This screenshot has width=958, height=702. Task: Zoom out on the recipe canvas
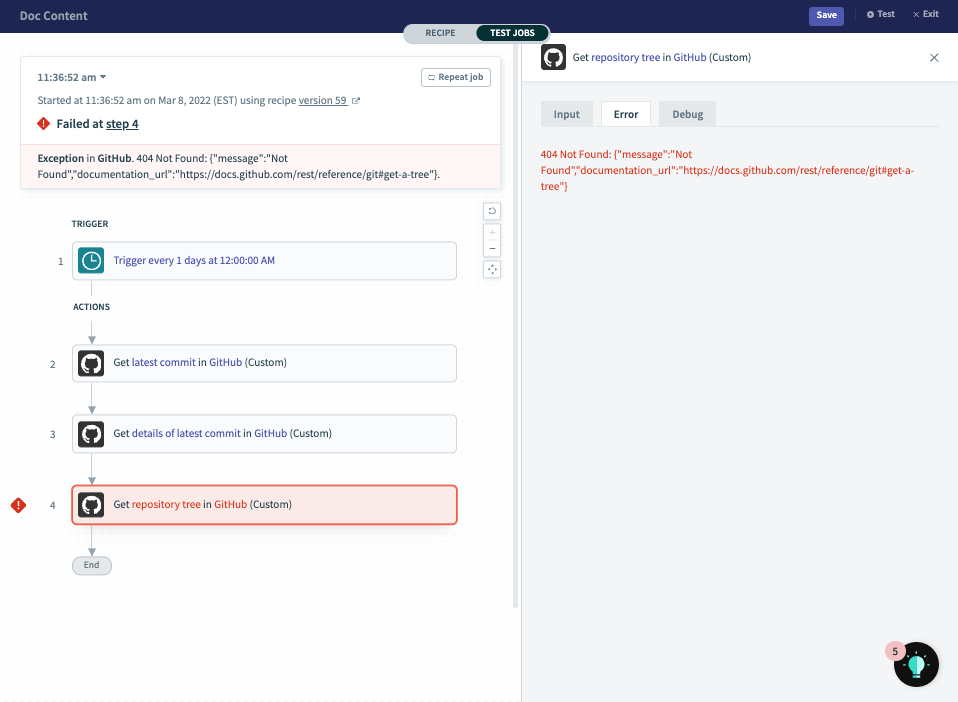tap(491, 247)
